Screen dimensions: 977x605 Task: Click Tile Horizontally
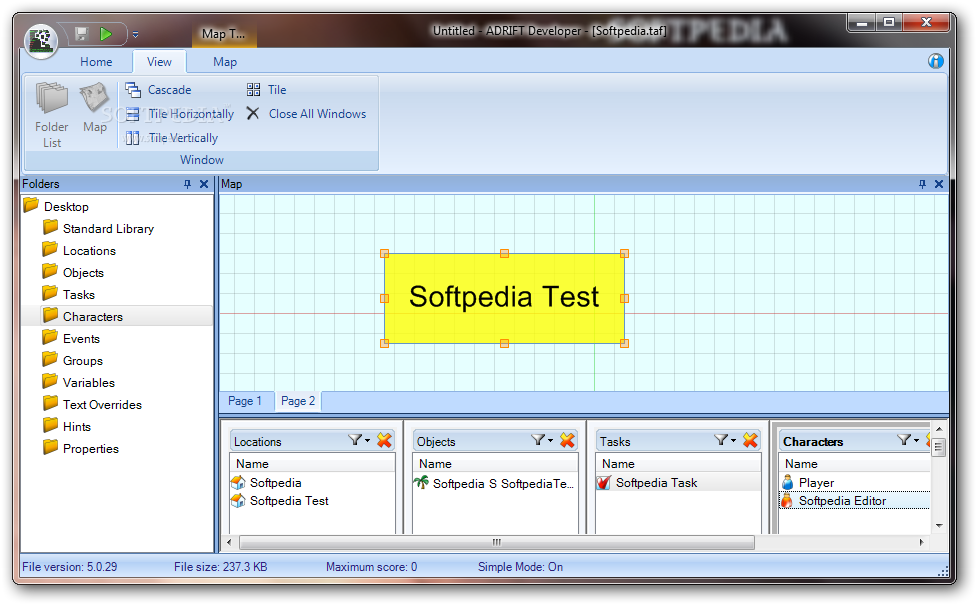click(x=180, y=114)
